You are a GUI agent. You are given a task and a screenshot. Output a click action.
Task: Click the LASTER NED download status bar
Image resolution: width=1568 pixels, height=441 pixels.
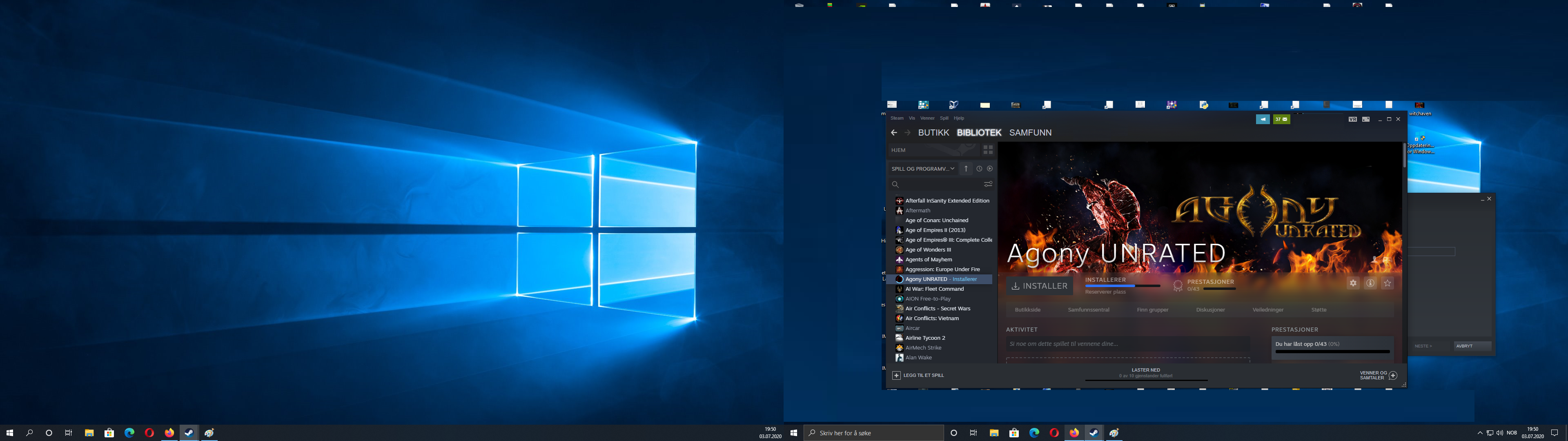pyautogui.click(x=1145, y=374)
